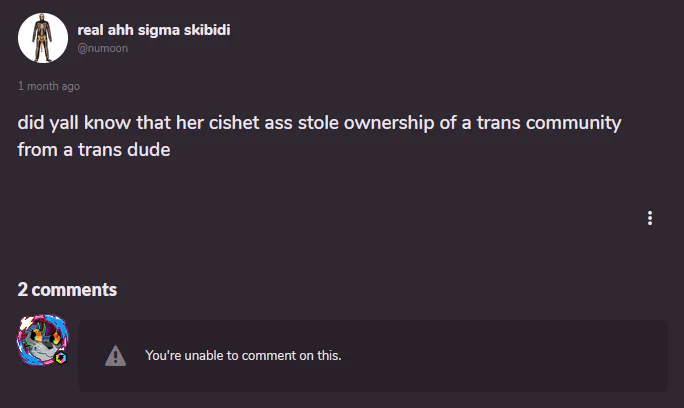Click the did yall know opening words
The height and width of the screenshot is (408, 684).
(74, 123)
